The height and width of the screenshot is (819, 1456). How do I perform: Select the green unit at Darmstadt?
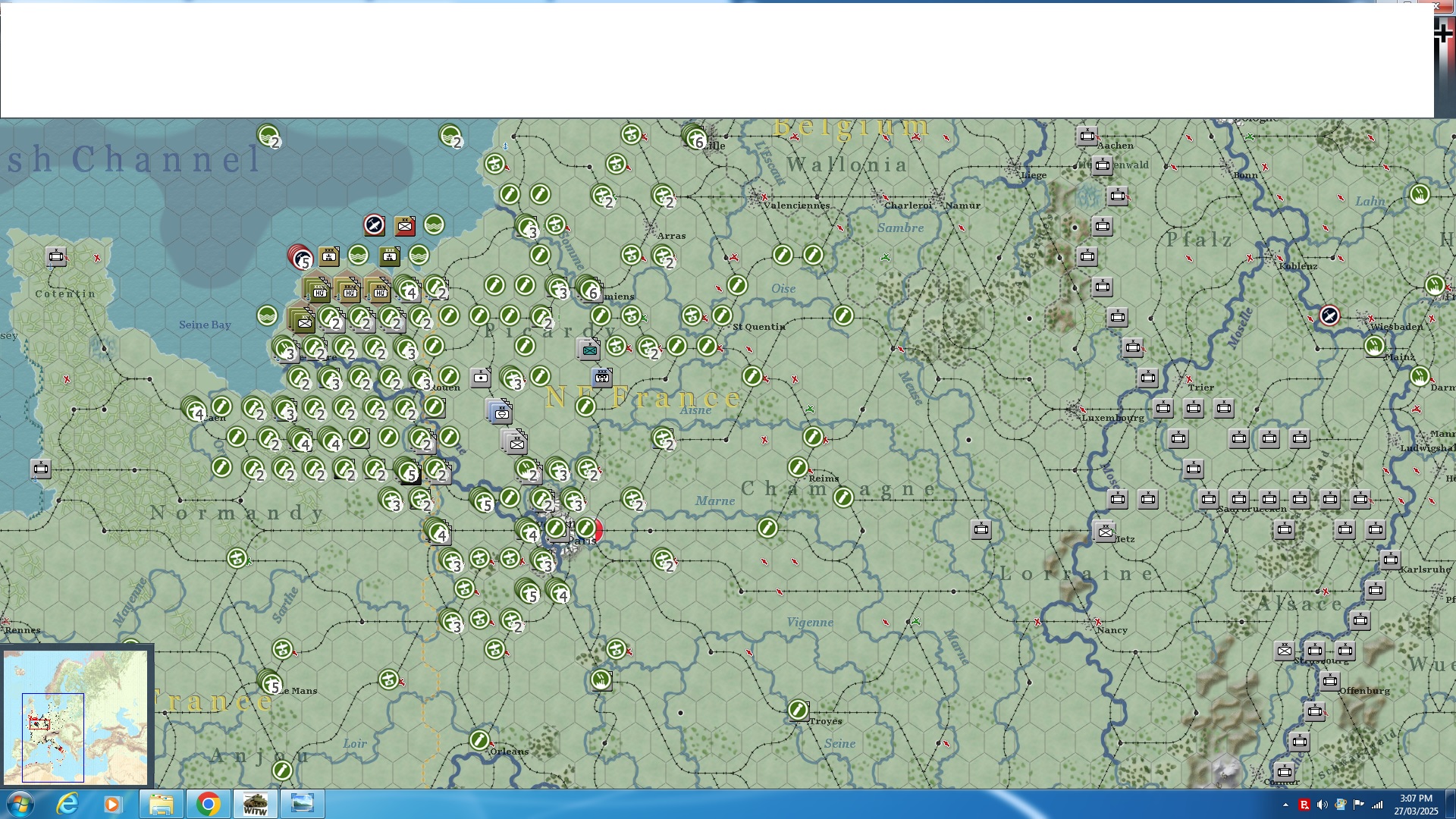[1420, 376]
